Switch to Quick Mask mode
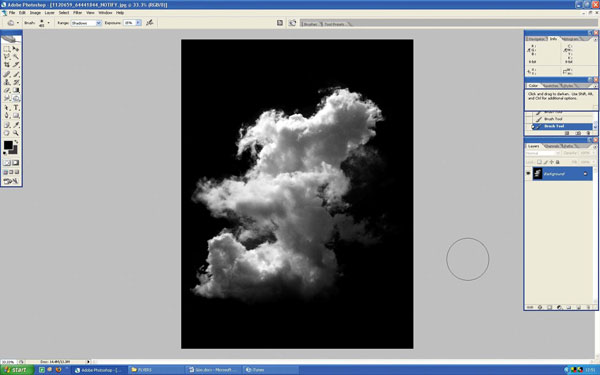 pos(16,163)
